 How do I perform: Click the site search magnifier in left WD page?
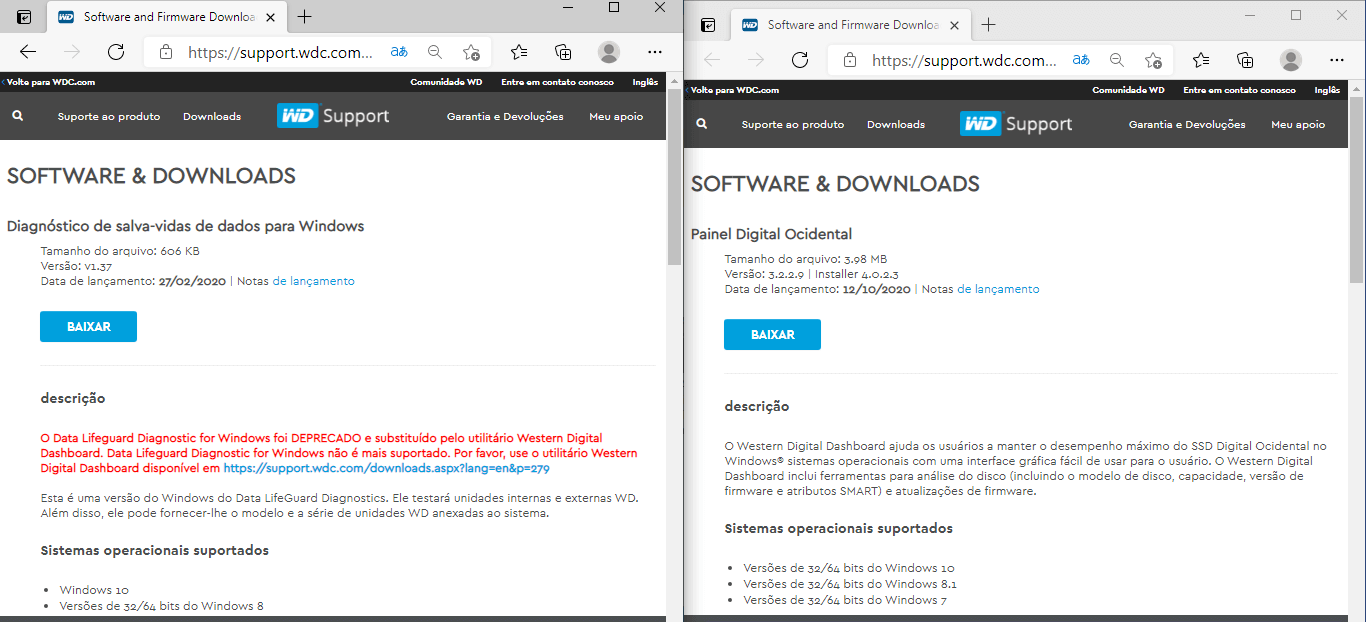[18, 116]
